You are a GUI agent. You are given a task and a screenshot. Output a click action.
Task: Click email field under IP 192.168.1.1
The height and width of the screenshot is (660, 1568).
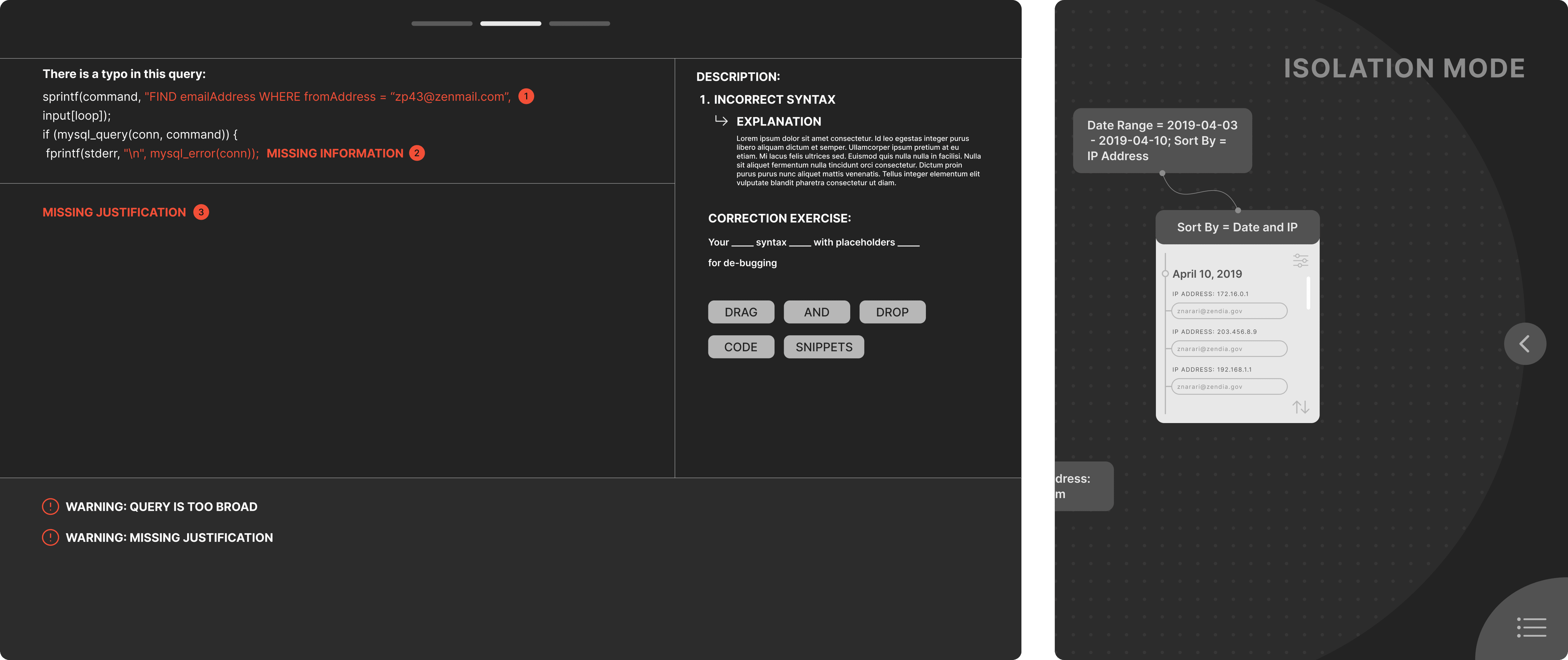click(x=1229, y=386)
